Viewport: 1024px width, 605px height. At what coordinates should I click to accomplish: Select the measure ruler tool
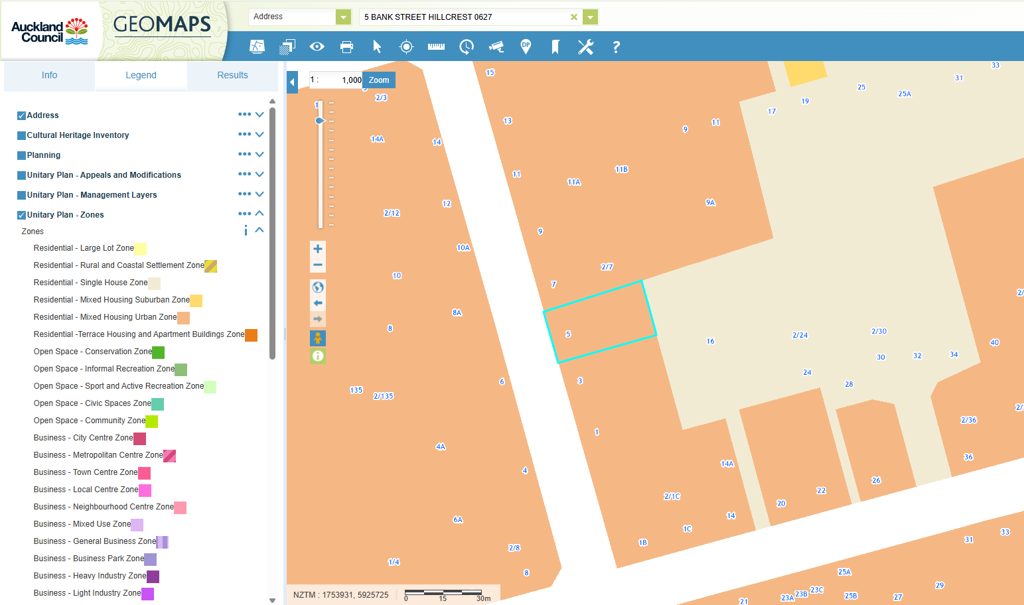(x=436, y=47)
